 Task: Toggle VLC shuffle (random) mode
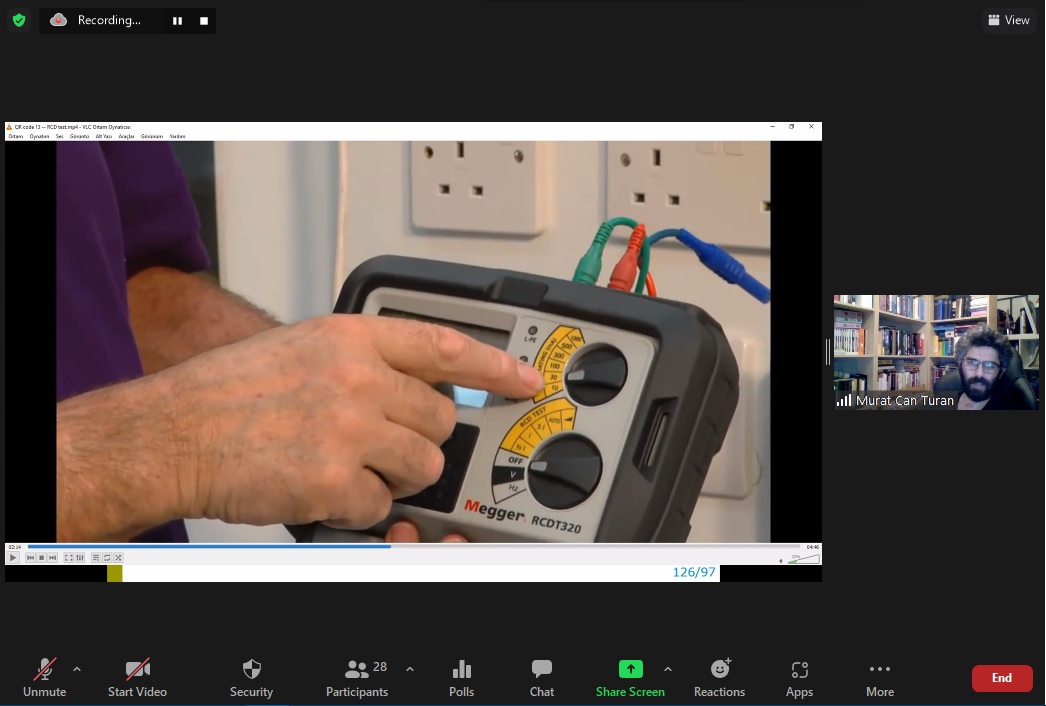[118, 558]
